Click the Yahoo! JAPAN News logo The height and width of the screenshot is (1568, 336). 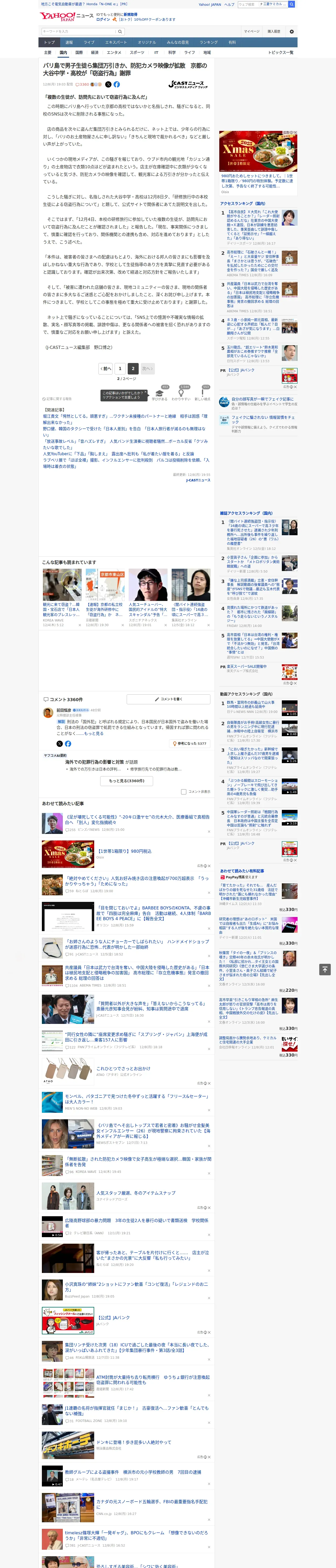pyautogui.click(x=66, y=16)
